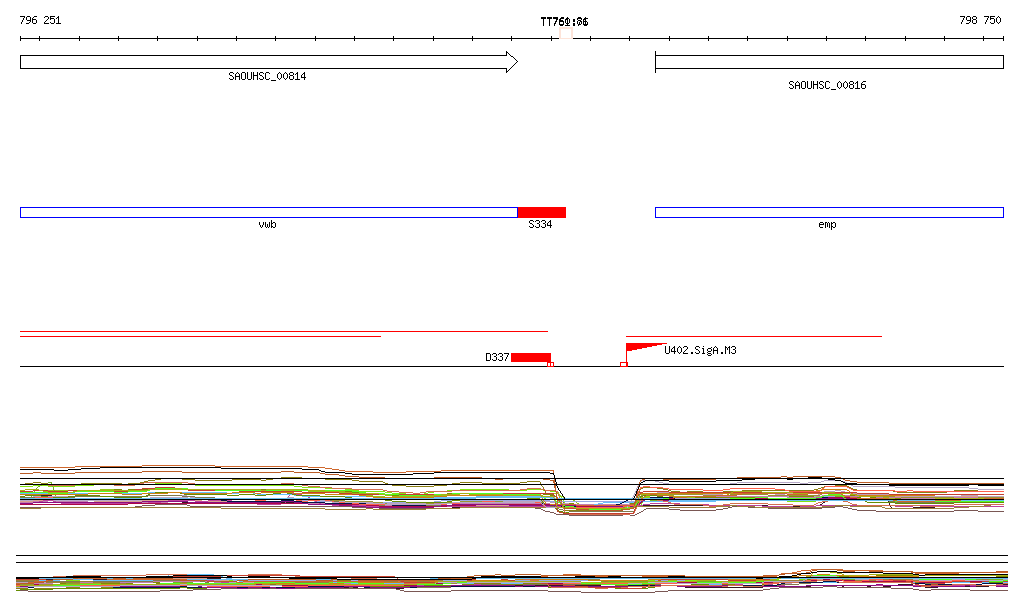The height and width of the screenshot is (611, 1024).
Task: Click the red D337 terminator block
Action: pos(531,357)
